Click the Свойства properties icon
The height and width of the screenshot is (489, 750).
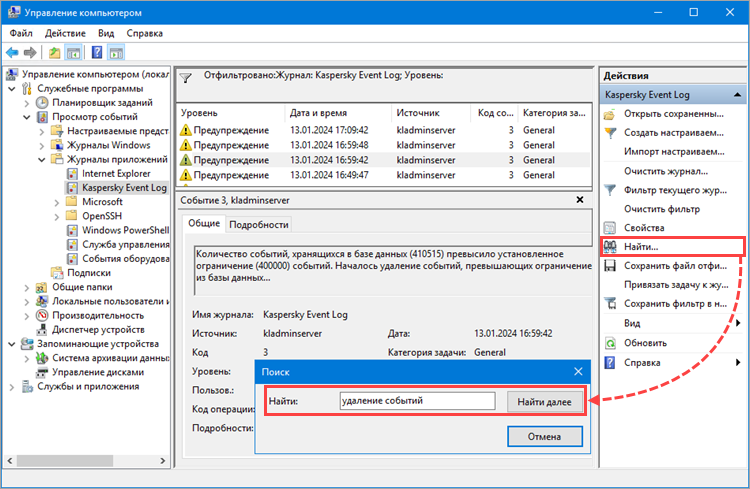[610, 228]
